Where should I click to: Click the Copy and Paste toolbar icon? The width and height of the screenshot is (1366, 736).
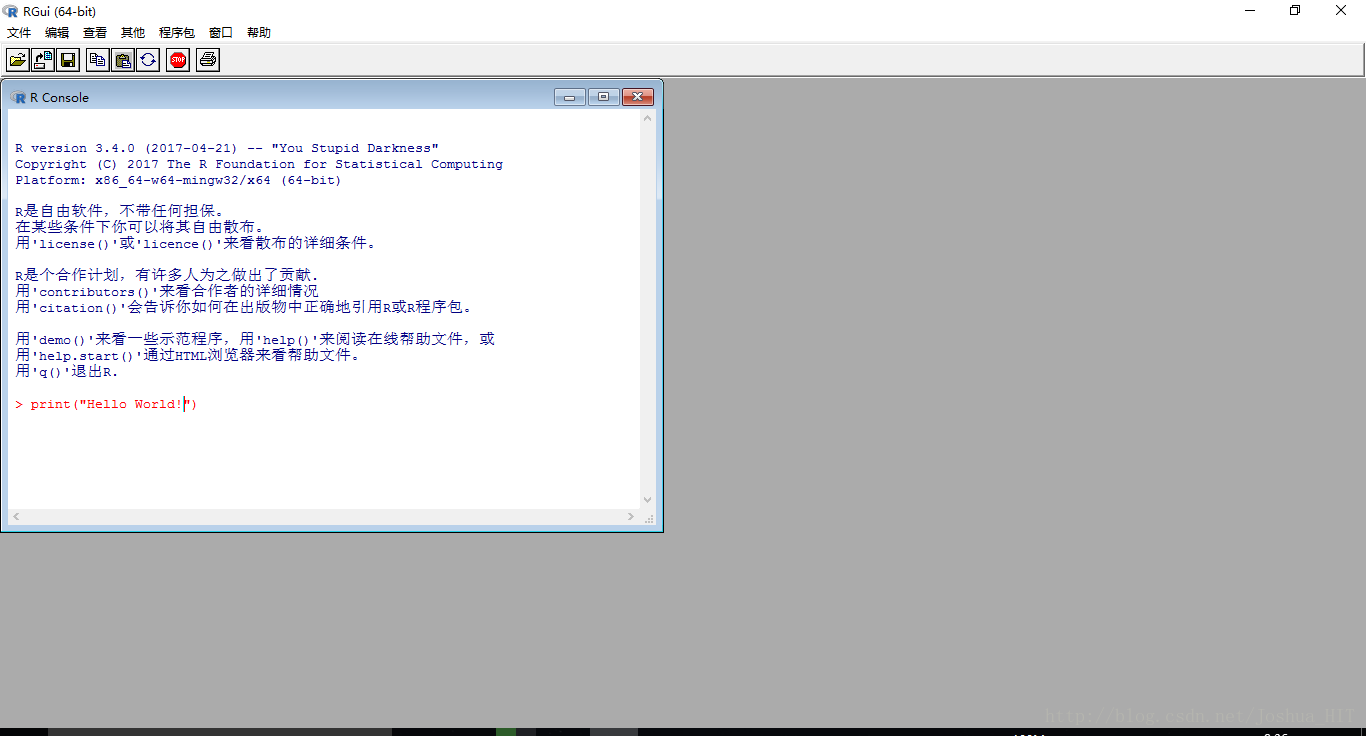147,60
